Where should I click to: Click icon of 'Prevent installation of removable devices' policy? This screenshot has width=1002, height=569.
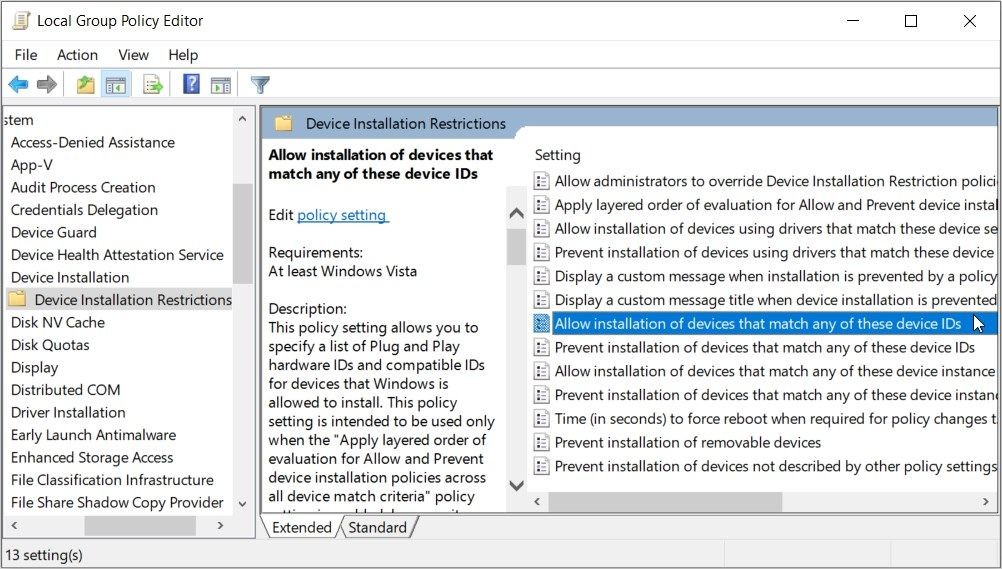click(x=541, y=442)
